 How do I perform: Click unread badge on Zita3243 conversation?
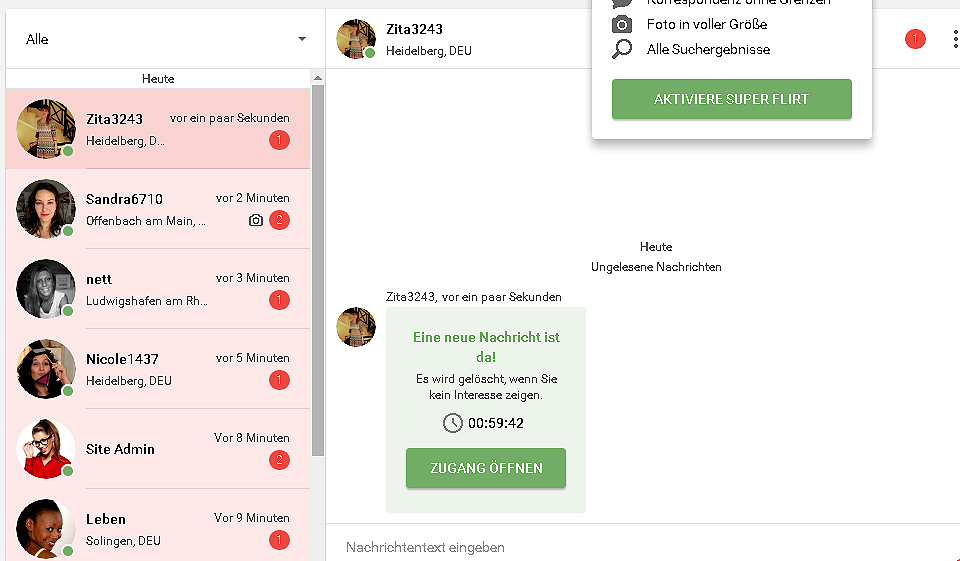coord(280,140)
